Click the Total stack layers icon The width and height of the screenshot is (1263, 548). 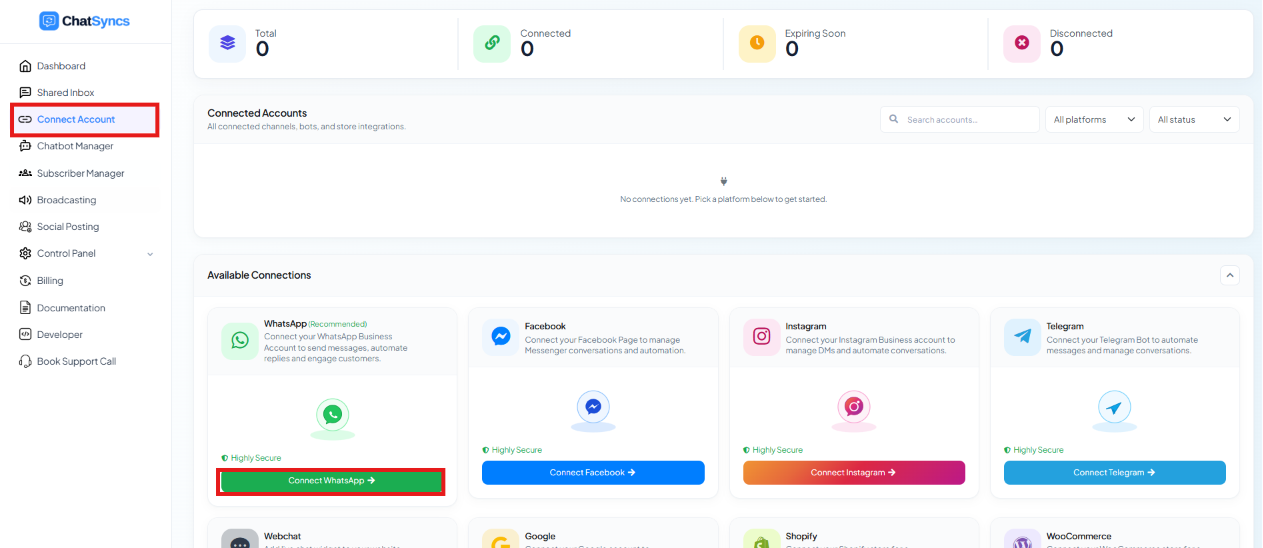pos(227,43)
